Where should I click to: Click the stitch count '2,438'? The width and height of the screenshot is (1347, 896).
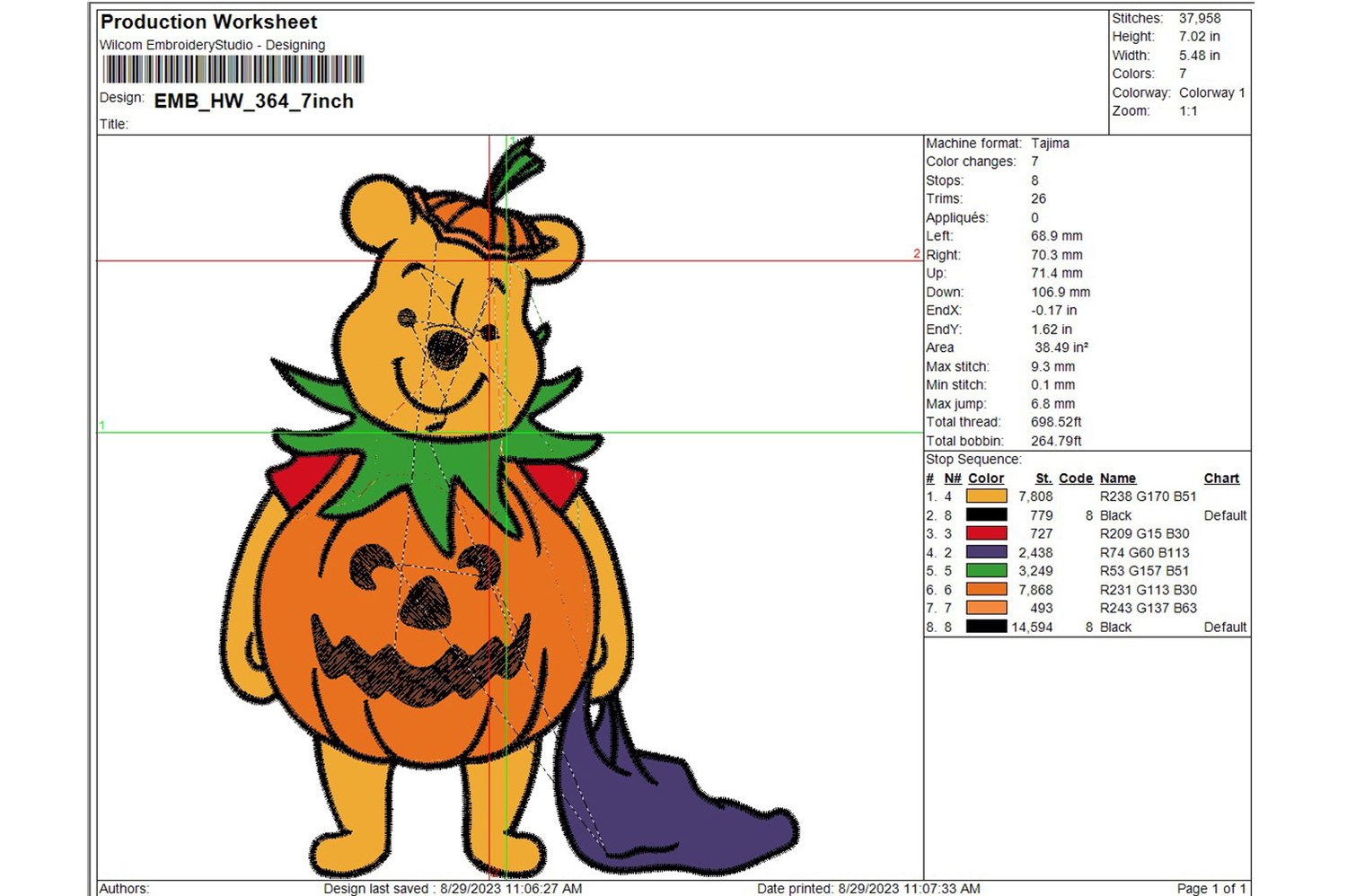point(1035,552)
